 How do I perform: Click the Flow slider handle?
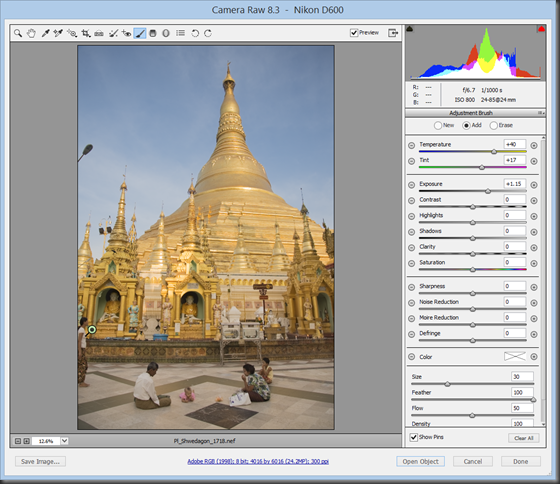[472, 415]
